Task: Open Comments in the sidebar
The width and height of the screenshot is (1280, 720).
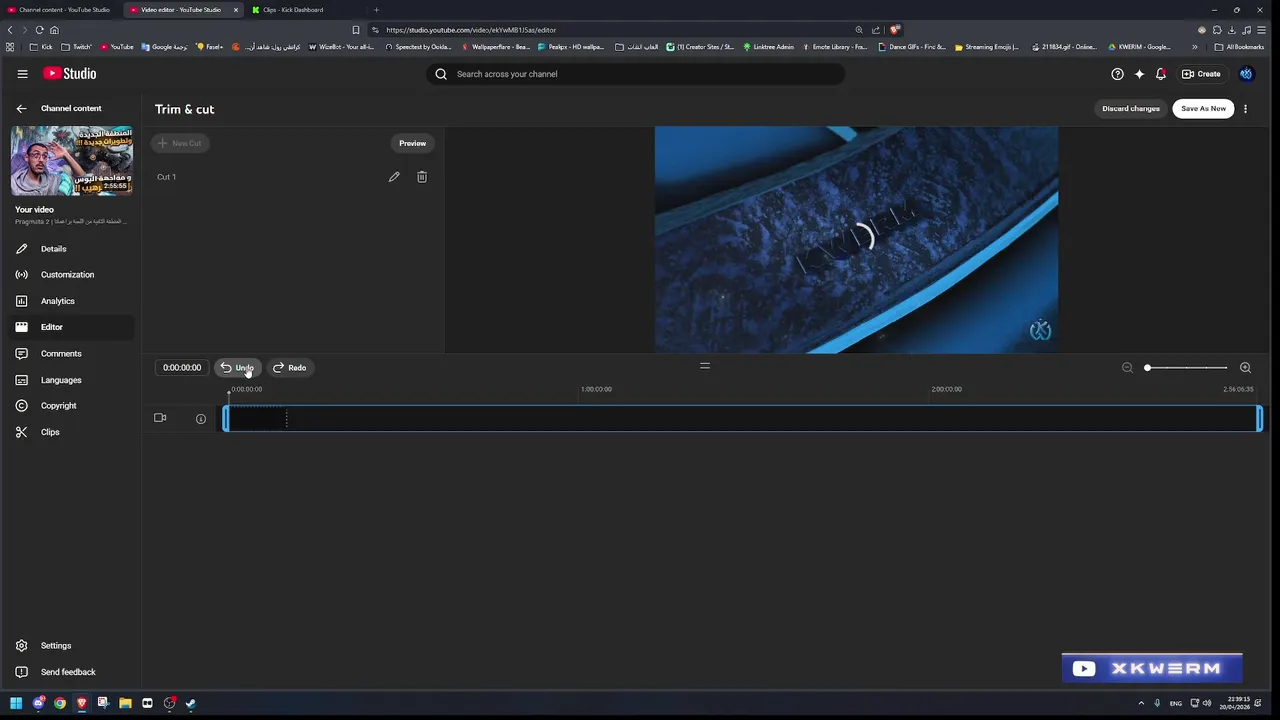Action: click(x=70, y=354)
